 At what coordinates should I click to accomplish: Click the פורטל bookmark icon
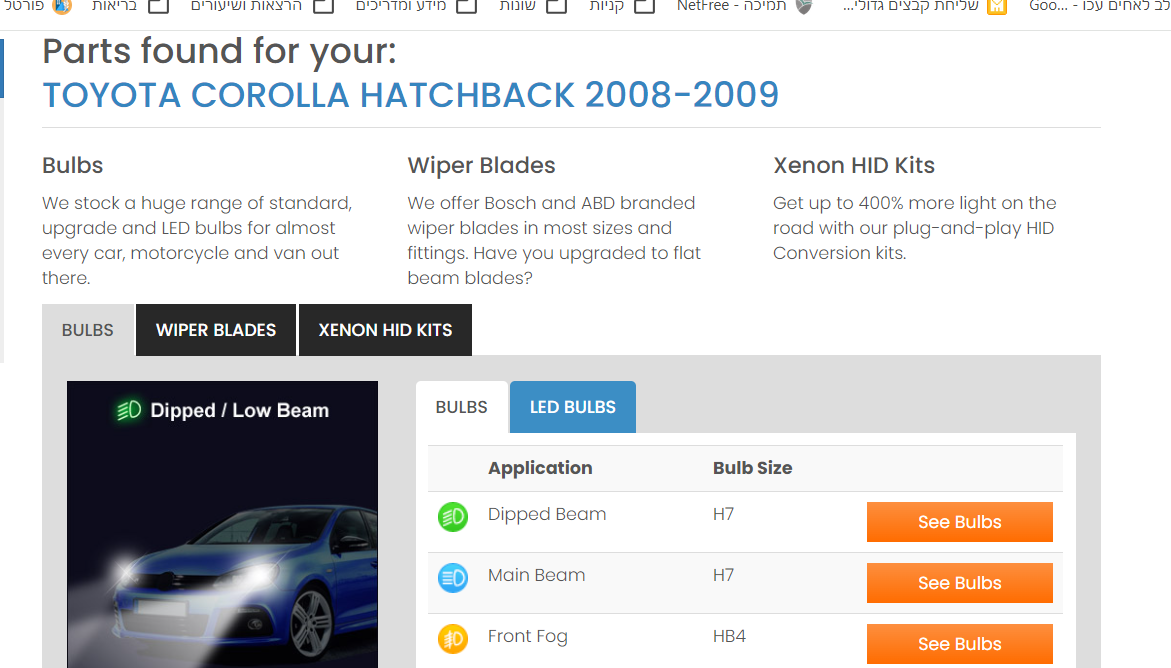(x=62, y=7)
